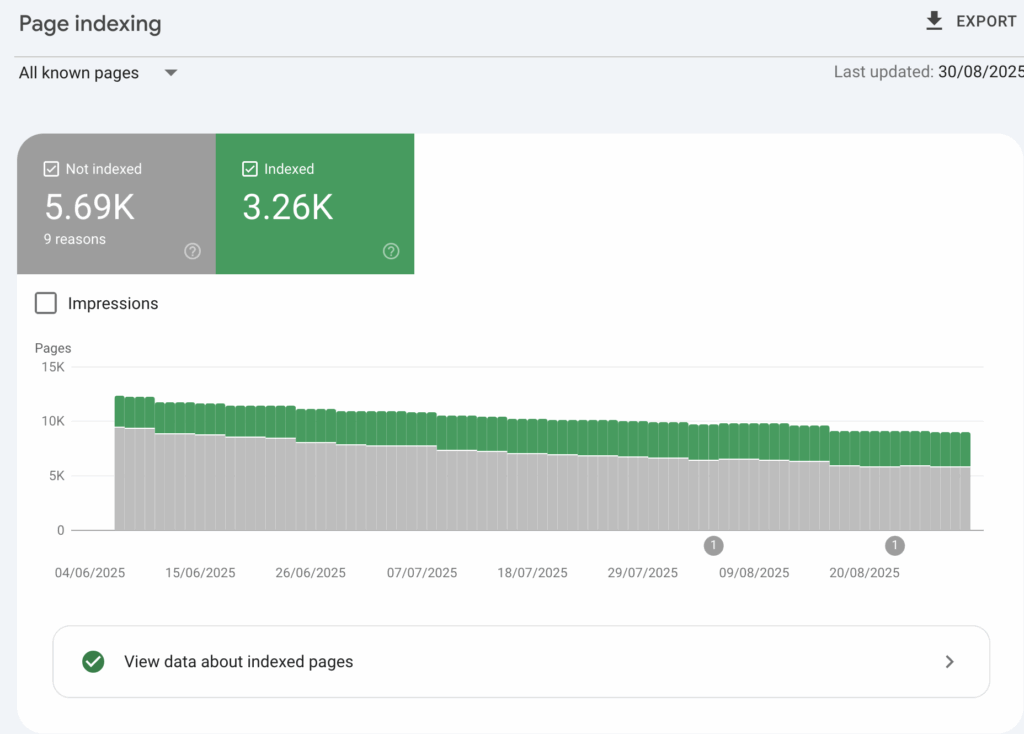
Task: Click green checkmark icon beside View data
Action: tap(93, 662)
